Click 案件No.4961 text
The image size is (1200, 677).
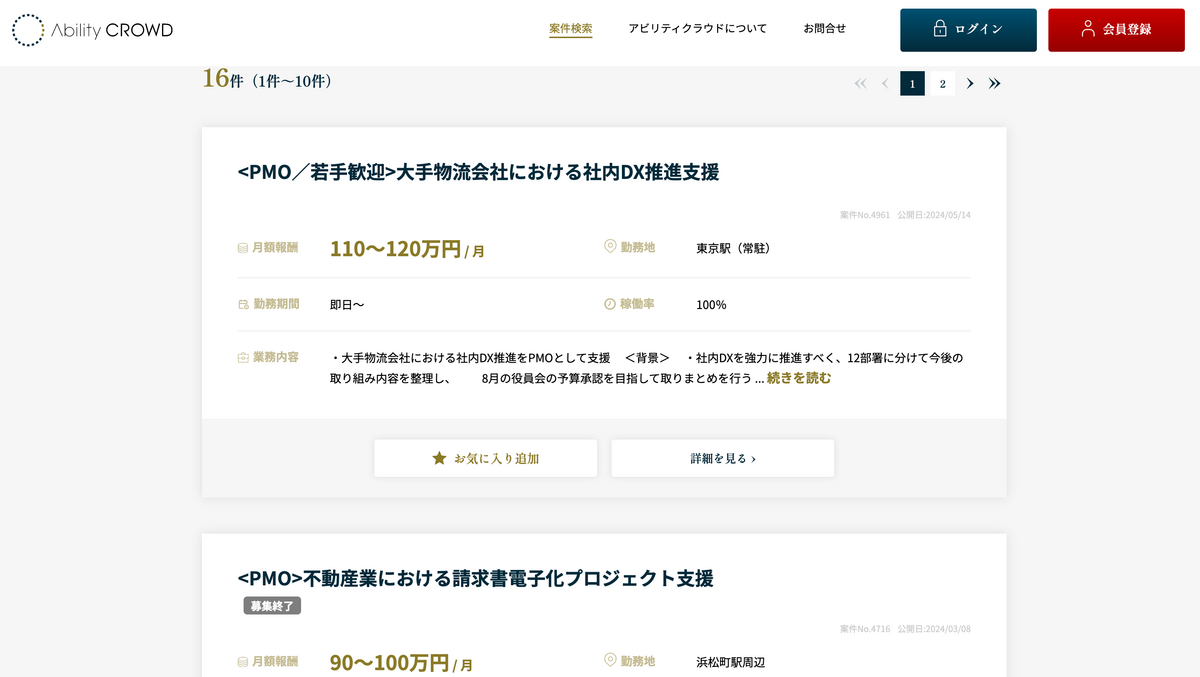tap(865, 215)
